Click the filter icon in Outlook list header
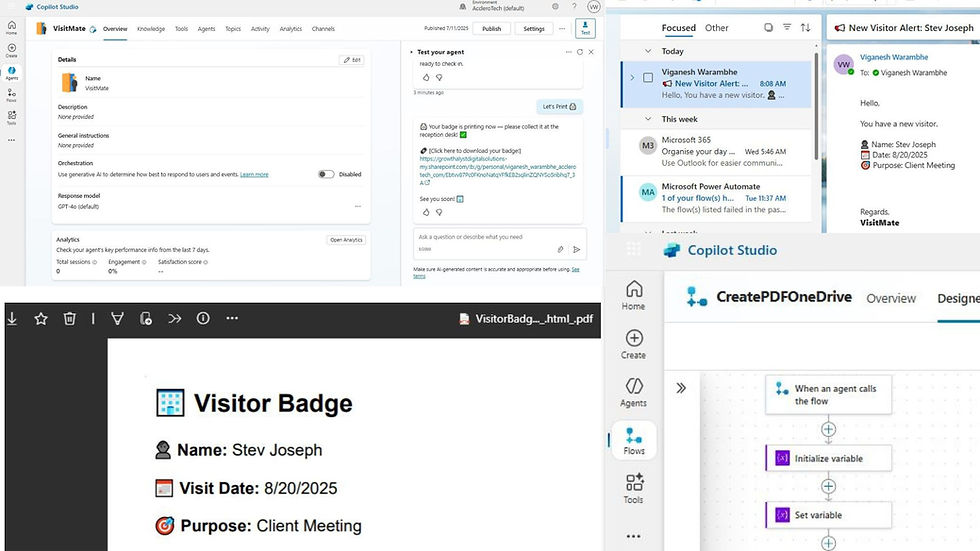This screenshot has width=980, height=551. [787, 27]
